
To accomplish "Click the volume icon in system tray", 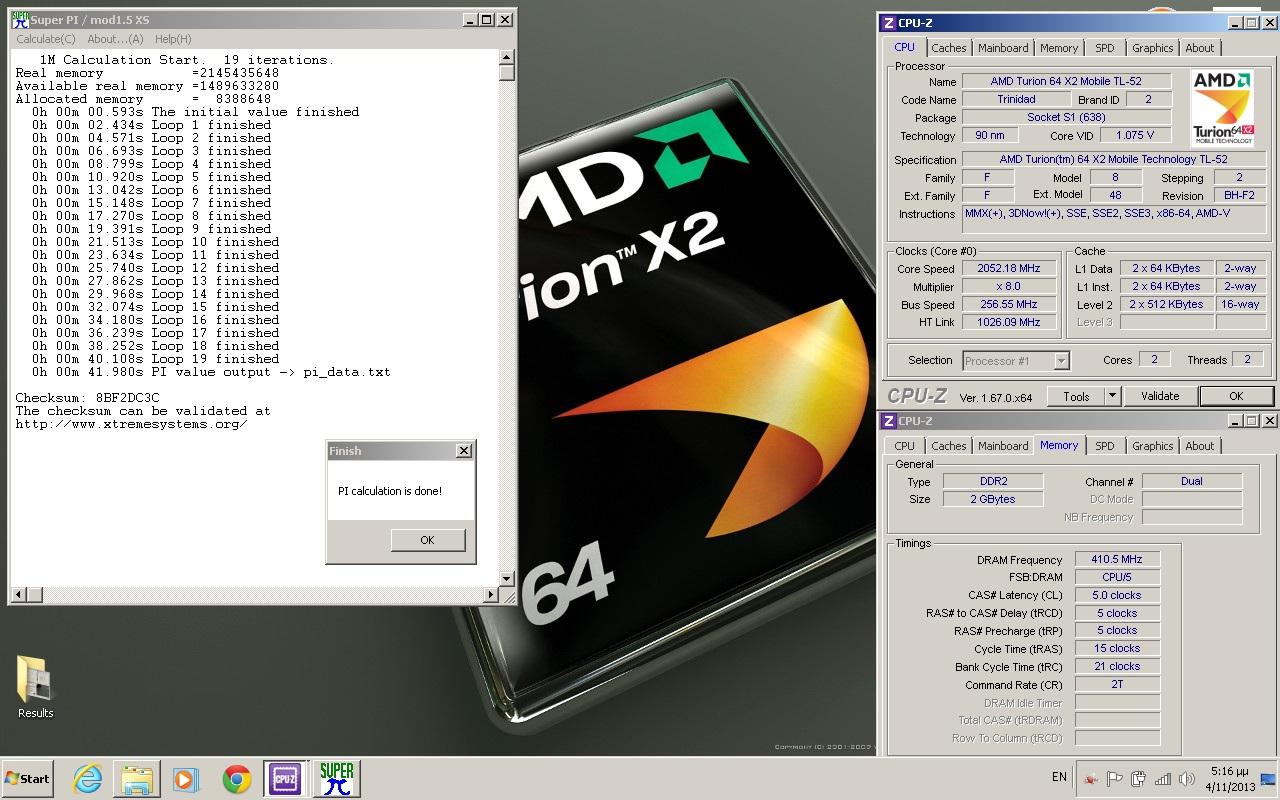I will 1187,779.
